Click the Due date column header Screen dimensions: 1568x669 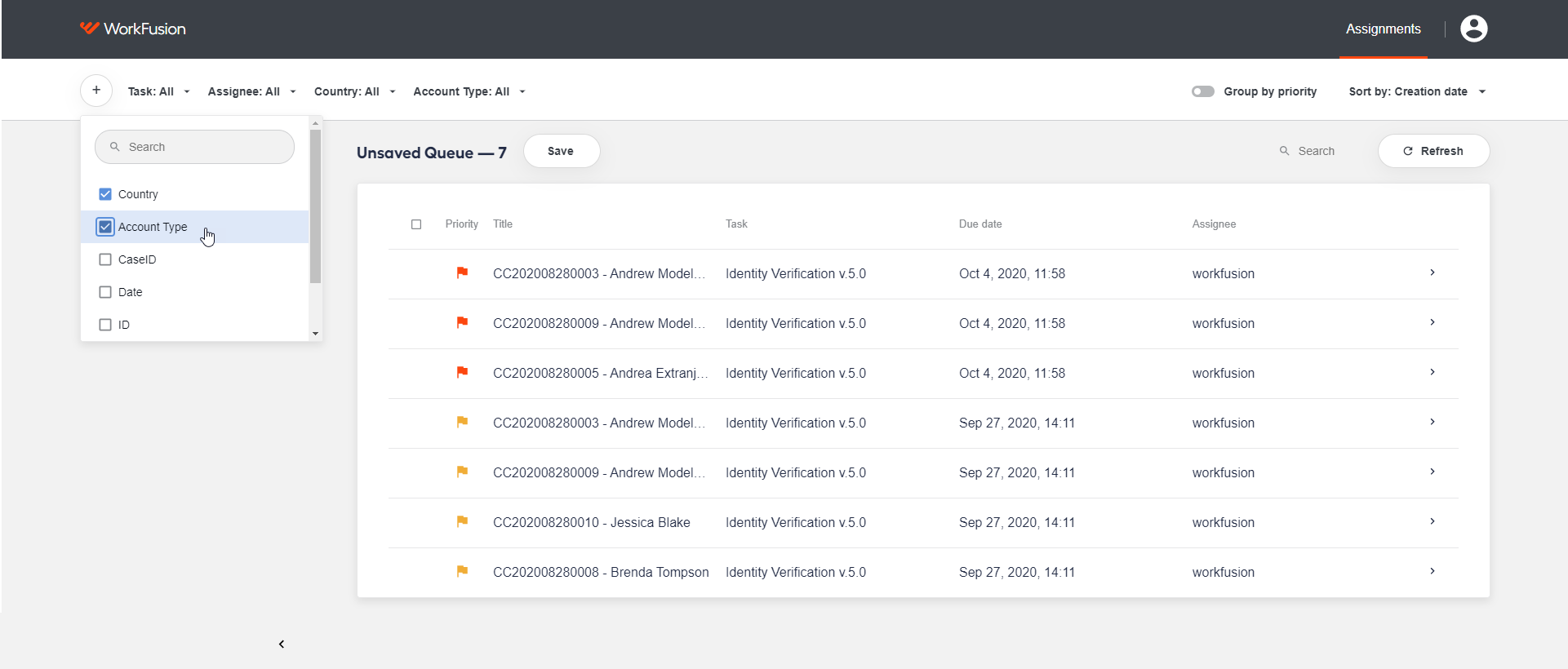(980, 224)
